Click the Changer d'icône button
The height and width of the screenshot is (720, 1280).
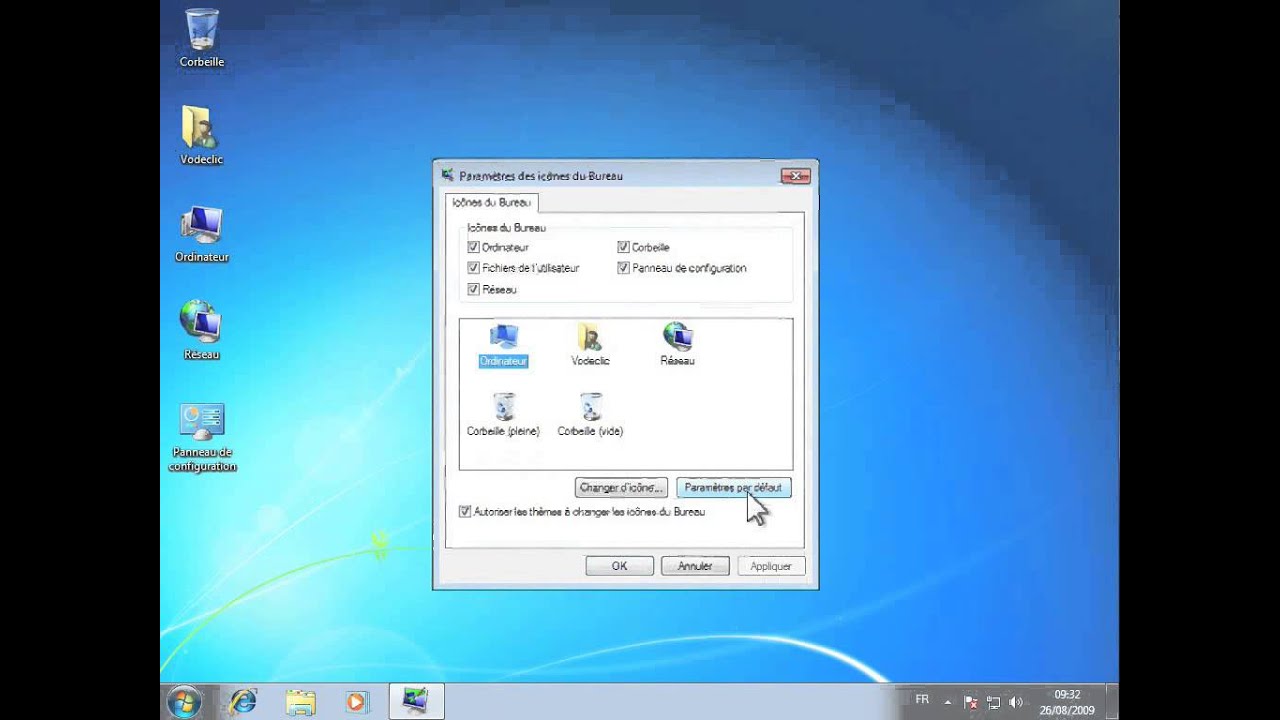(x=621, y=488)
